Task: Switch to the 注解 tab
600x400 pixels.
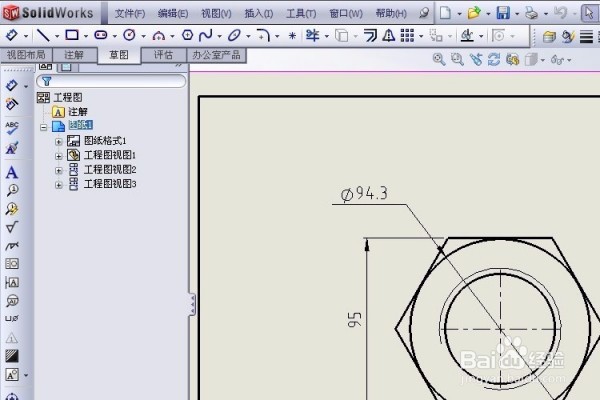Action: point(74,55)
